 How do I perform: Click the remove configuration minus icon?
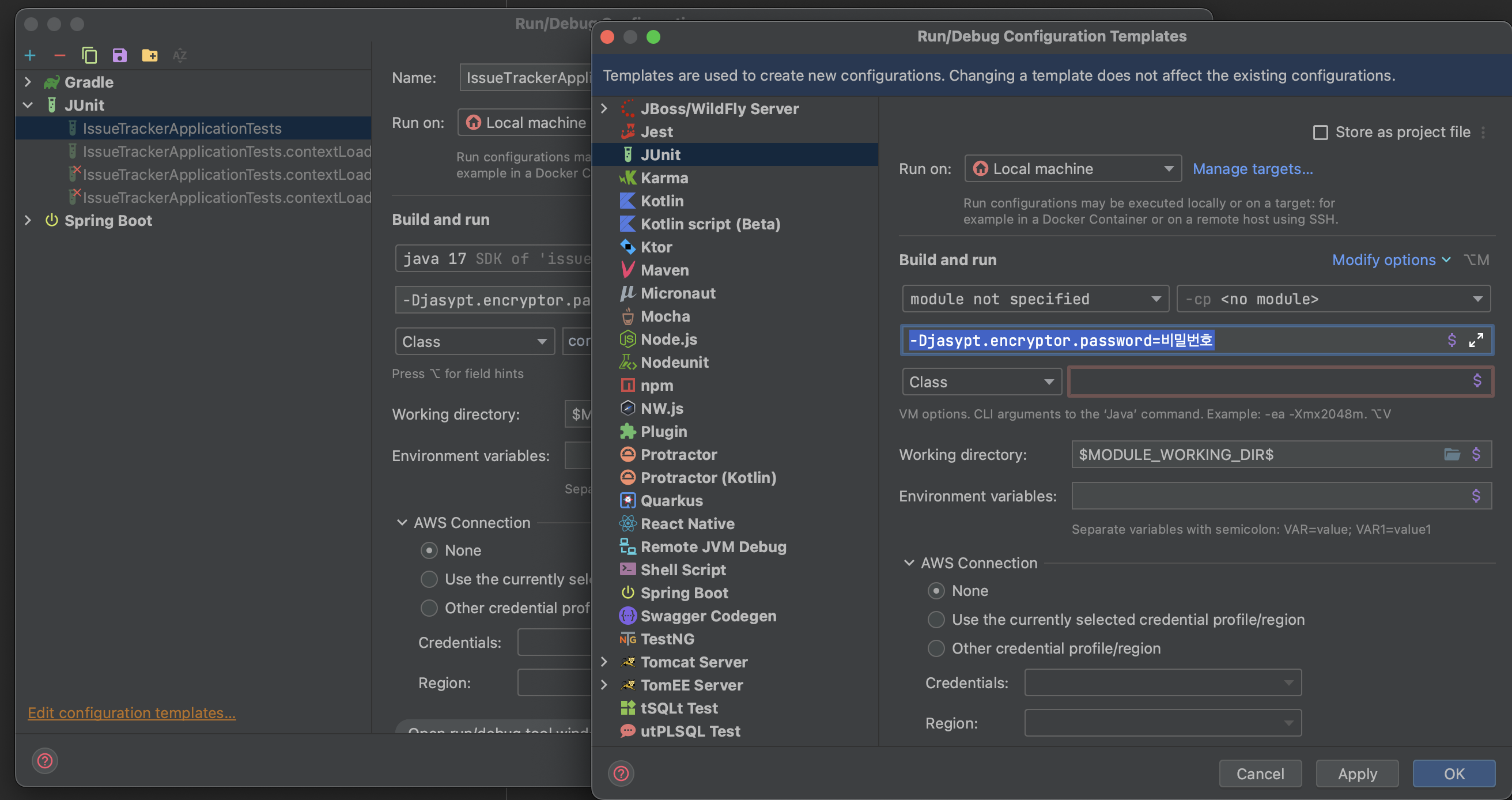pyautogui.click(x=59, y=55)
